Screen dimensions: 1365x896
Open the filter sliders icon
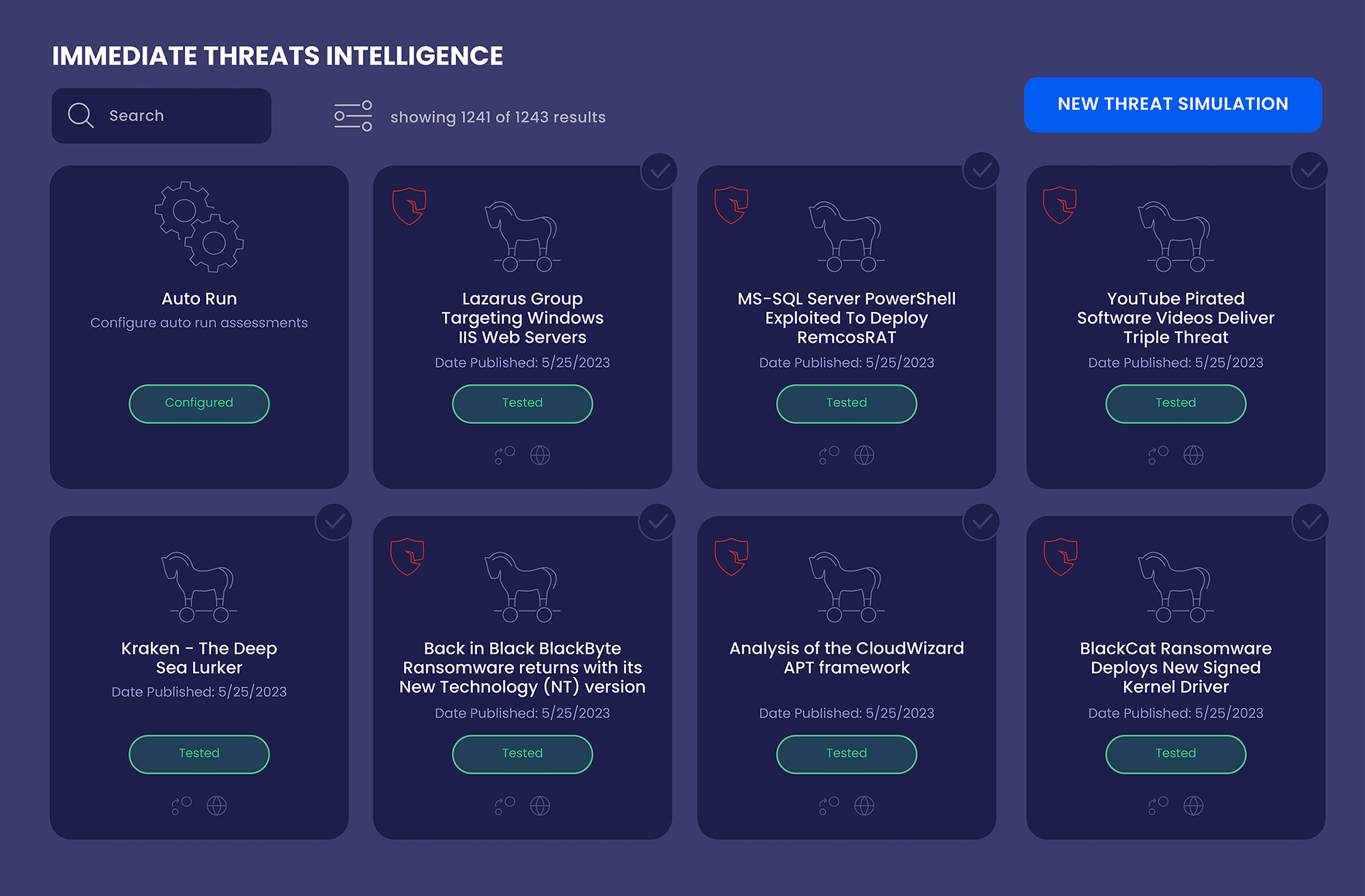coord(353,116)
